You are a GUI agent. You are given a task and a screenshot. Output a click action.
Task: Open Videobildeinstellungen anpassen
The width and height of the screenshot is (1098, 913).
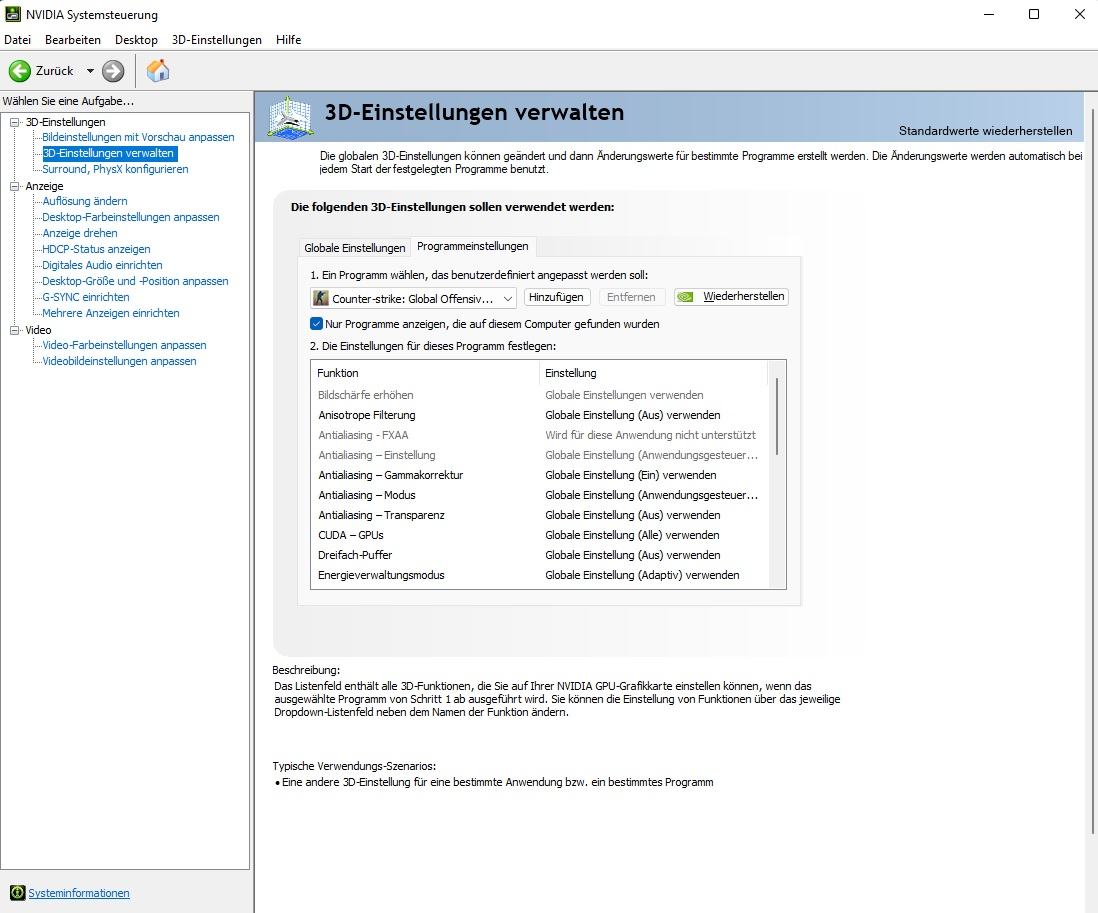119,361
